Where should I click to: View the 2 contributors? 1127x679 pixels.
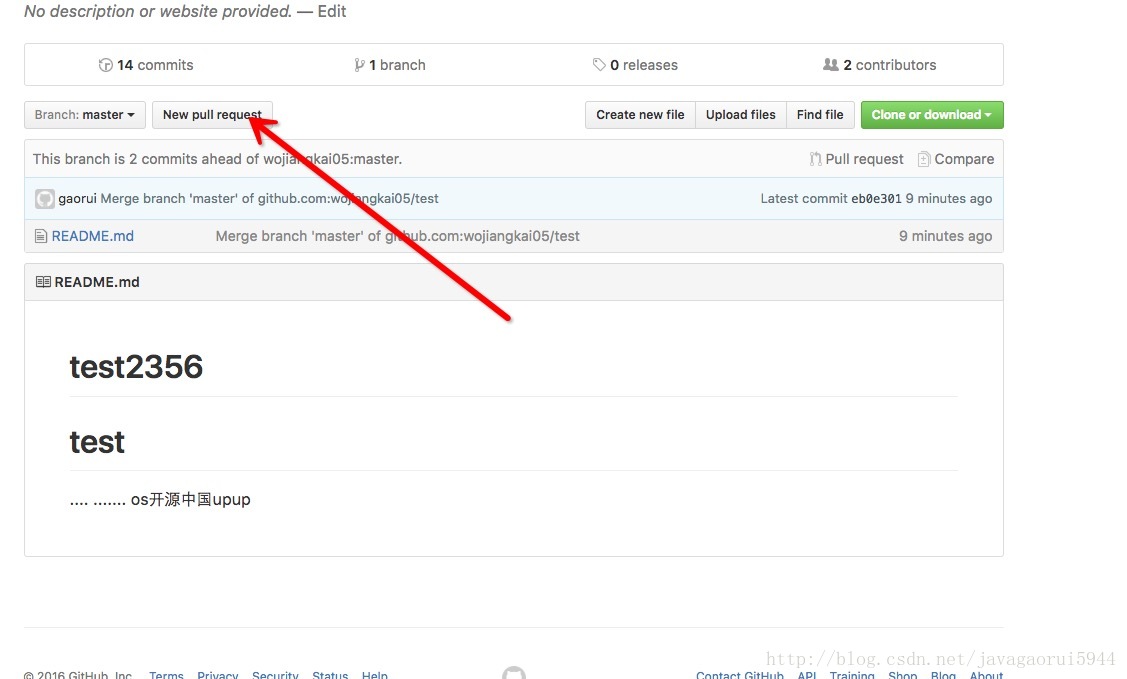click(x=879, y=65)
